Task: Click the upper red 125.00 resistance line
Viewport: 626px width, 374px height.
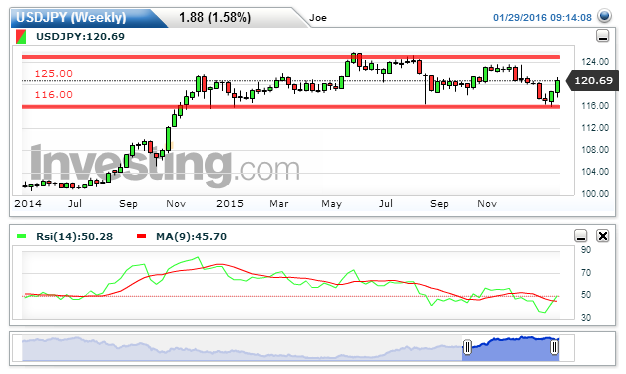Action: pos(291,57)
